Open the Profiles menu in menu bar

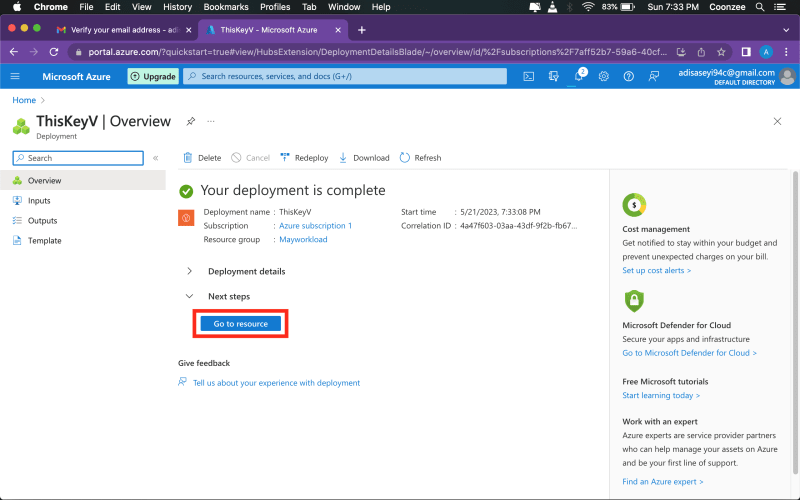[x=275, y=7]
